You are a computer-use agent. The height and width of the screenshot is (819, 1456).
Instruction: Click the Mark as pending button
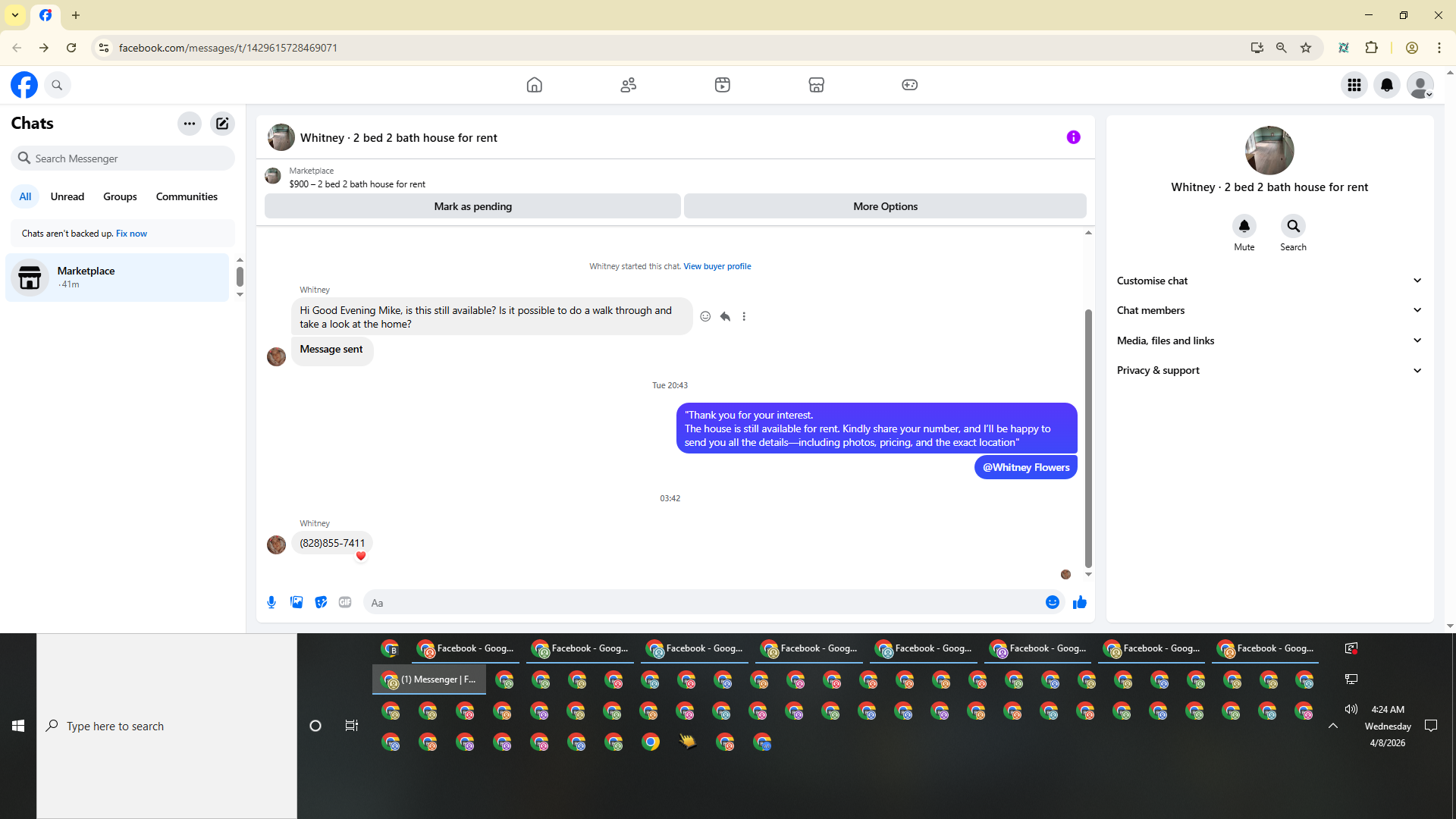click(472, 206)
